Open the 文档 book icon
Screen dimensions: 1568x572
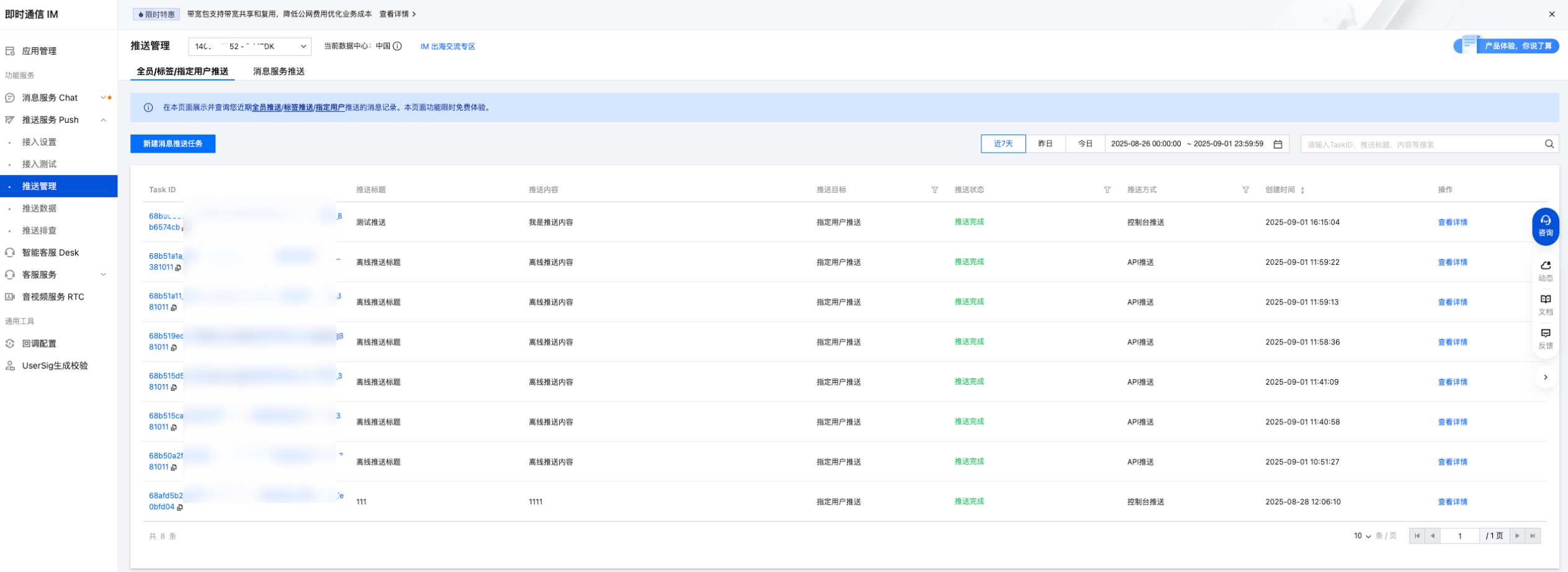[1545, 304]
